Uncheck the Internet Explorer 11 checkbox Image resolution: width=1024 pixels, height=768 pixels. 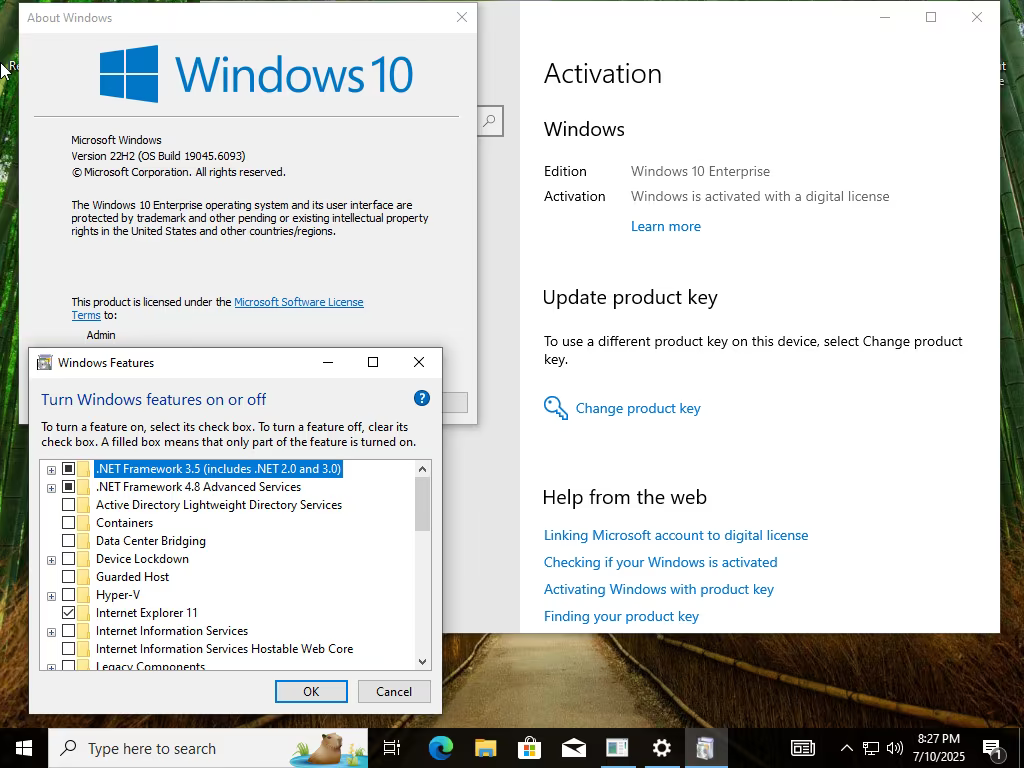coord(69,613)
